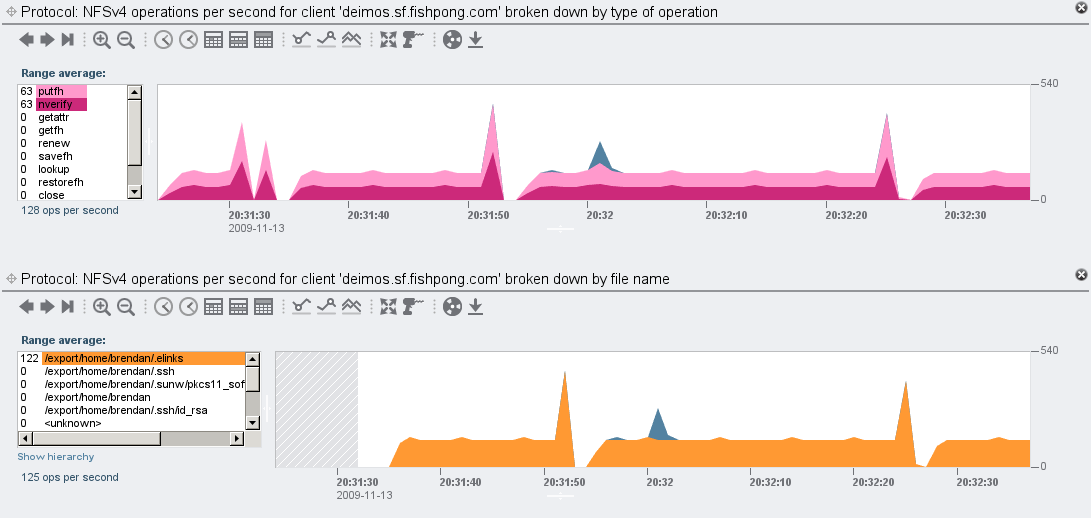Zoom in on the operation type graph

102,40
